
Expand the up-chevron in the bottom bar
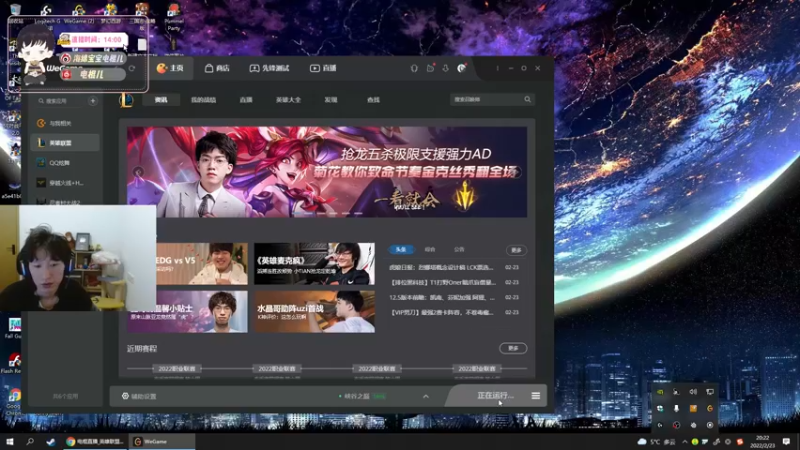[426, 396]
